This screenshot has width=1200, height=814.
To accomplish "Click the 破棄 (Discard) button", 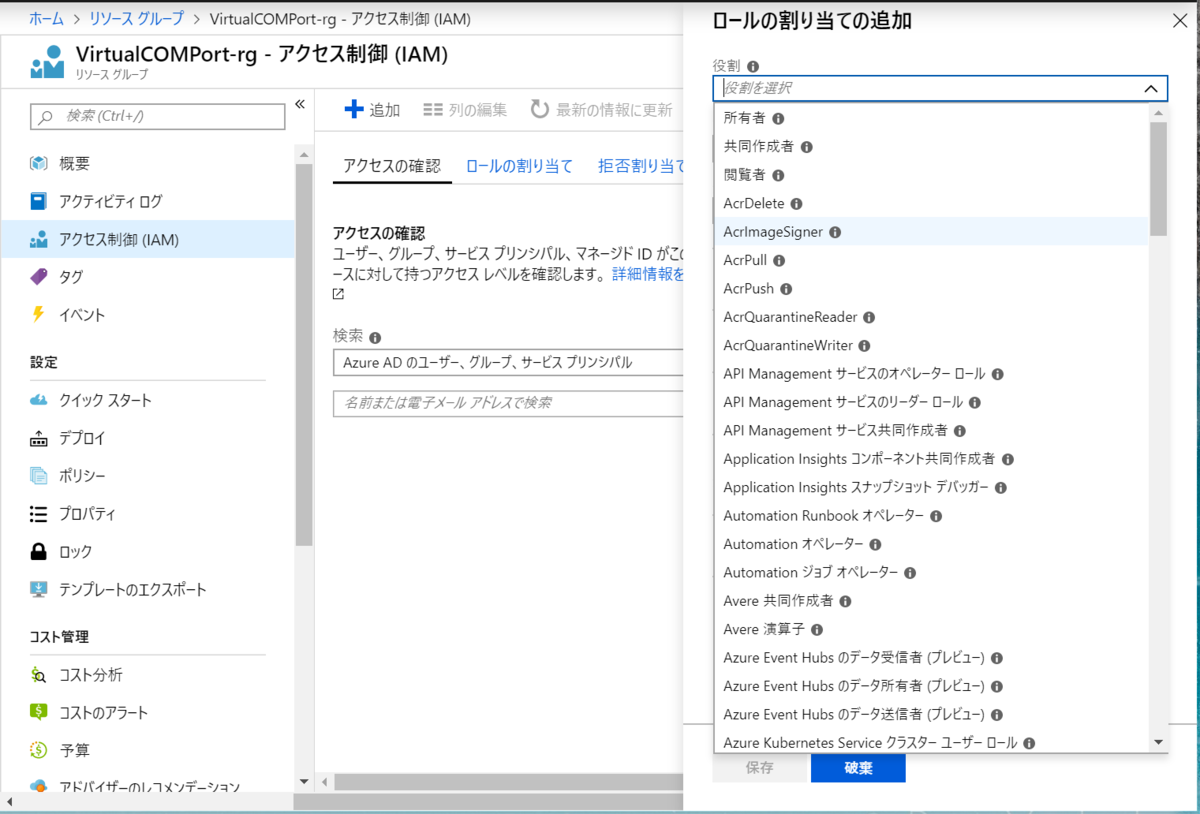I will [x=858, y=768].
